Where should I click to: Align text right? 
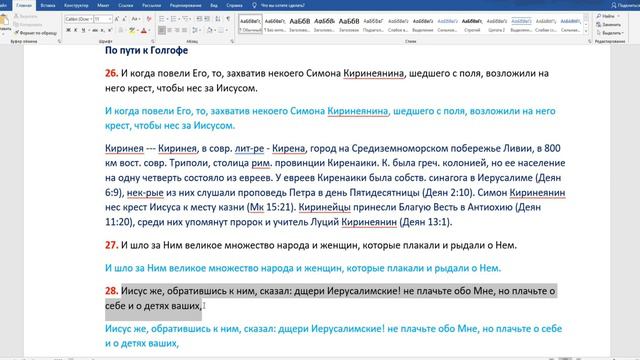(177, 30)
